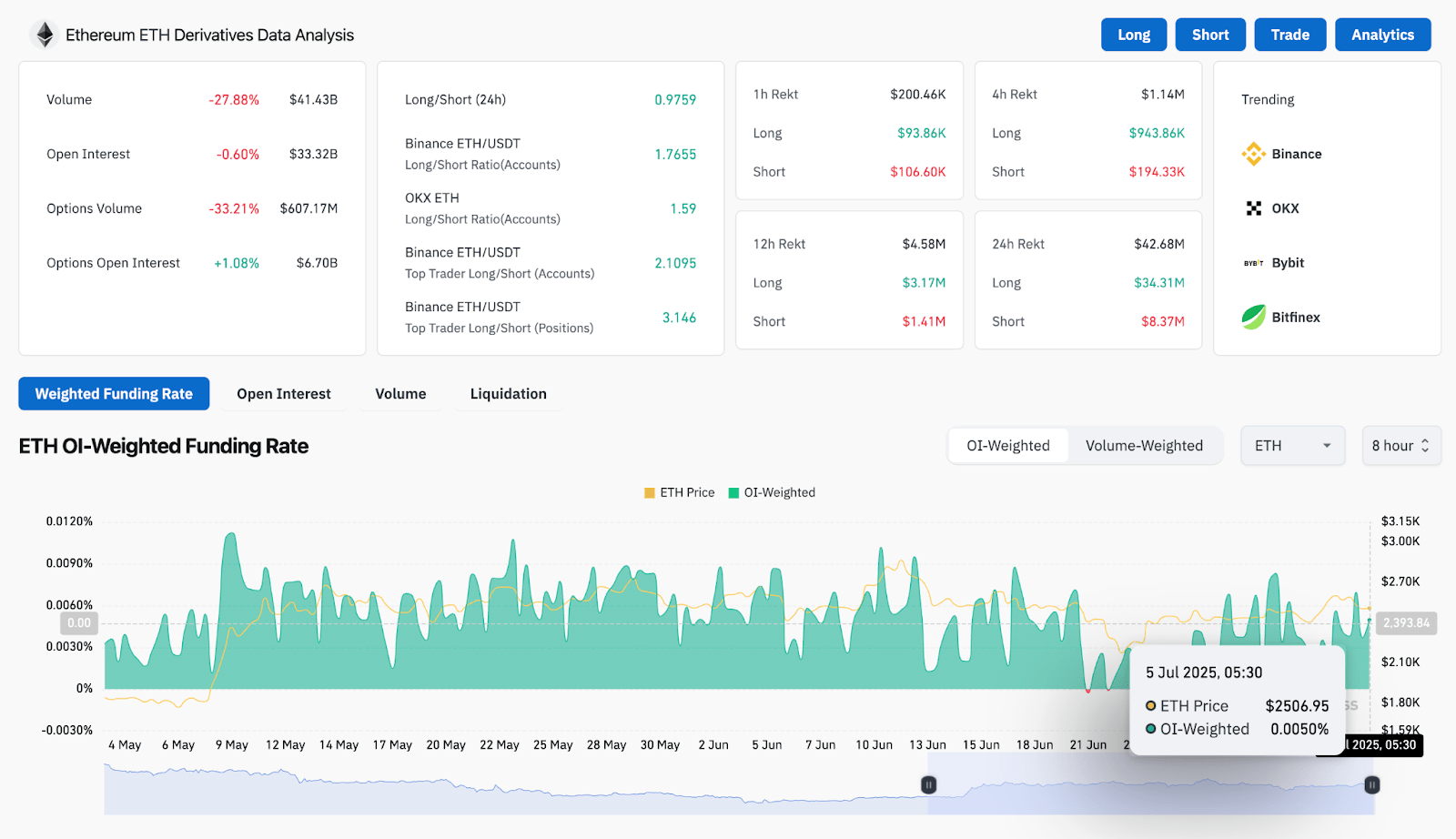Screen dimensions: 1456x839
Task: Click the Ethereum logo icon
Action: 43,35
